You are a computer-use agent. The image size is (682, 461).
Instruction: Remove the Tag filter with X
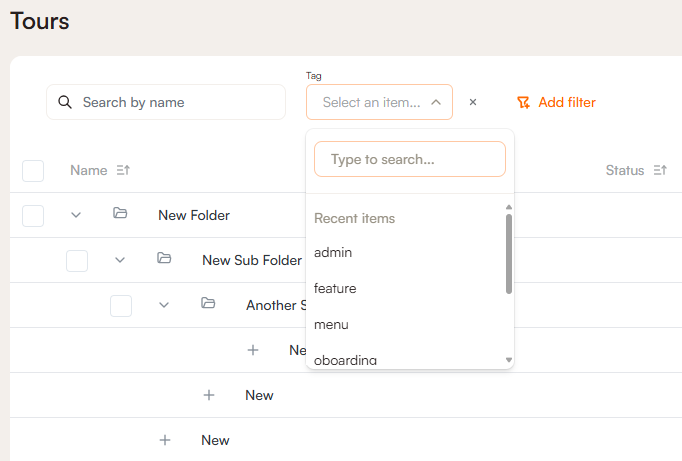tap(473, 102)
